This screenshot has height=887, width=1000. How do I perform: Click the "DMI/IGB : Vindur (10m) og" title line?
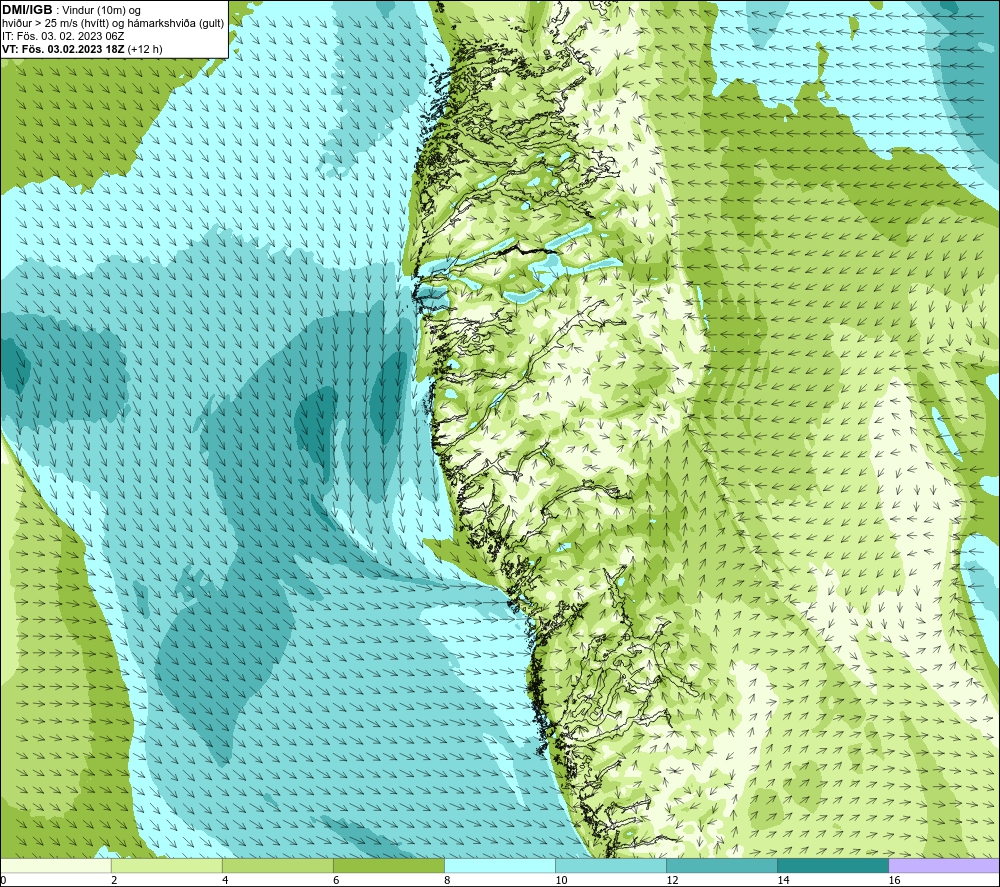71,10
